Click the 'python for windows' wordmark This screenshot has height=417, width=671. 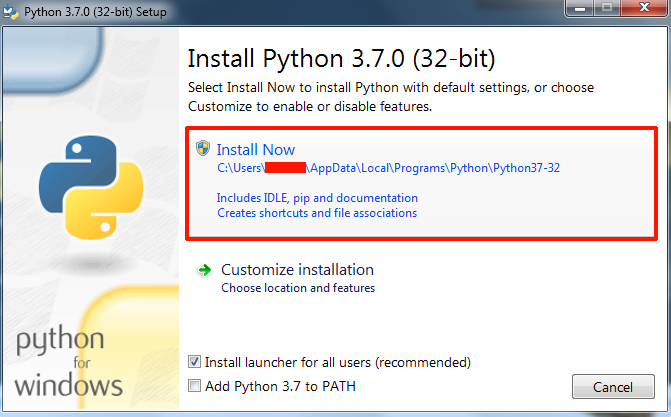(69, 361)
